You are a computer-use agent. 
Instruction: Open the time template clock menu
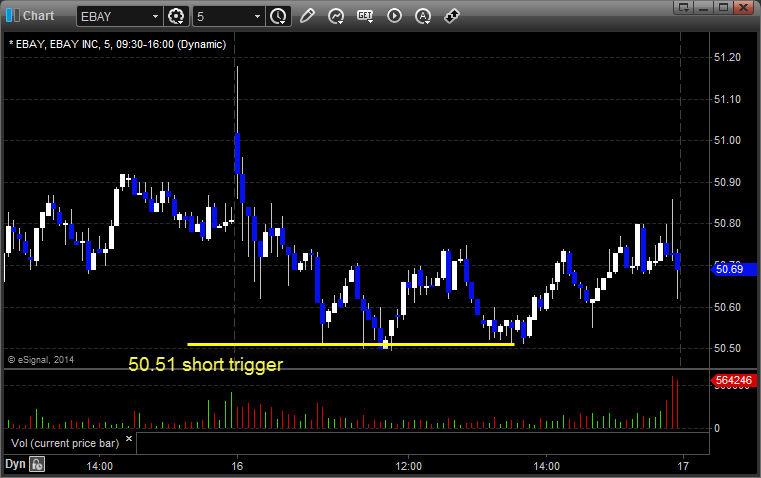coord(278,16)
